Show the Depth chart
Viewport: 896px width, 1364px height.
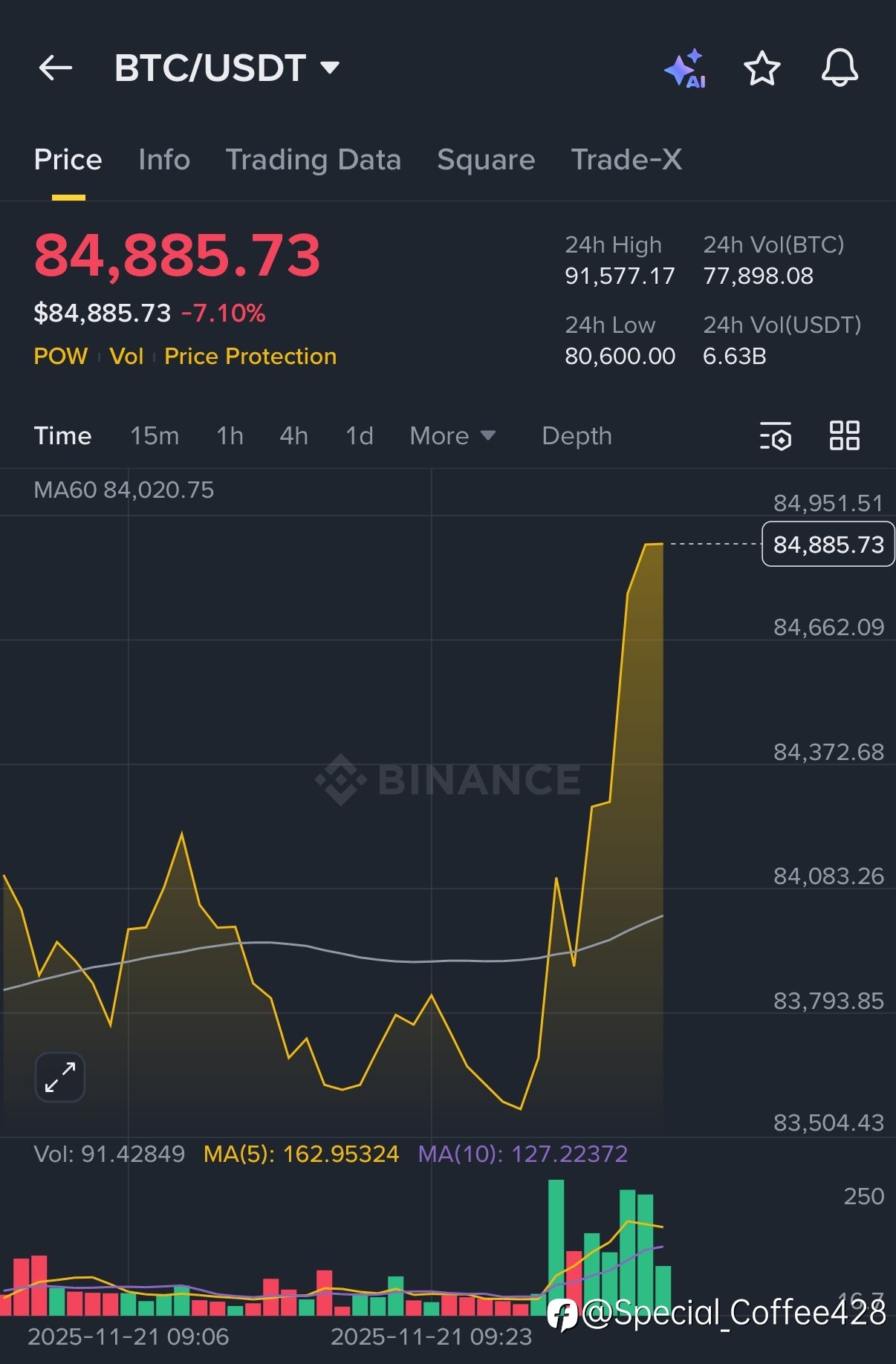point(577,435)
